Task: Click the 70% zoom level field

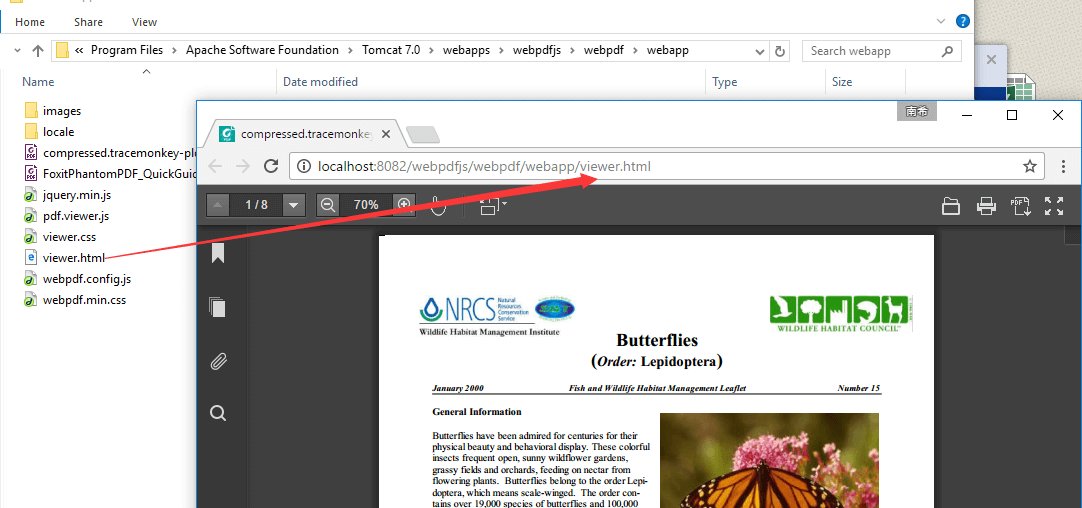Action: pos(366,205)
